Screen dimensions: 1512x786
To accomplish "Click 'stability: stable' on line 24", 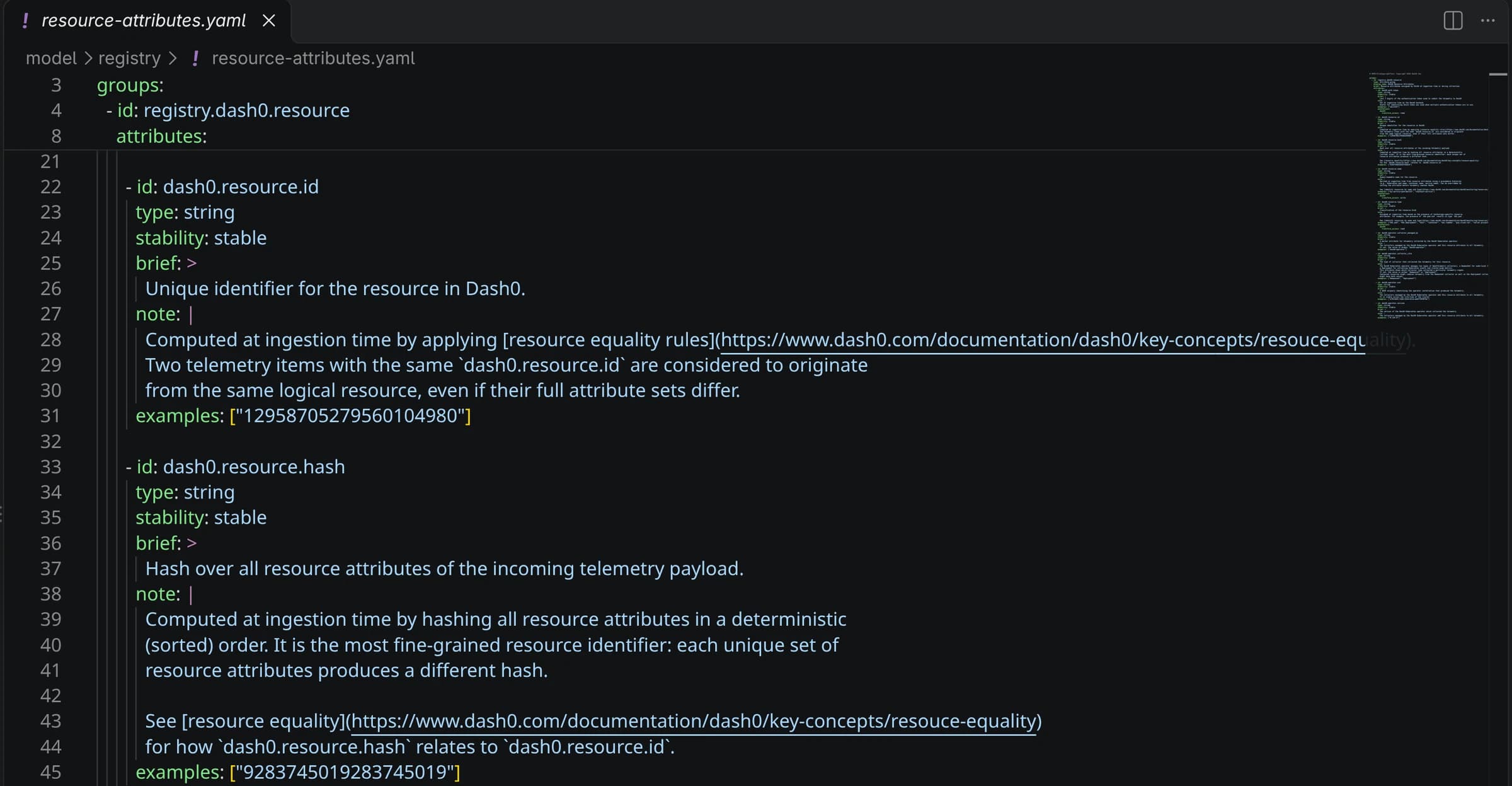I will pyautogui.click(x=201, y=238).
